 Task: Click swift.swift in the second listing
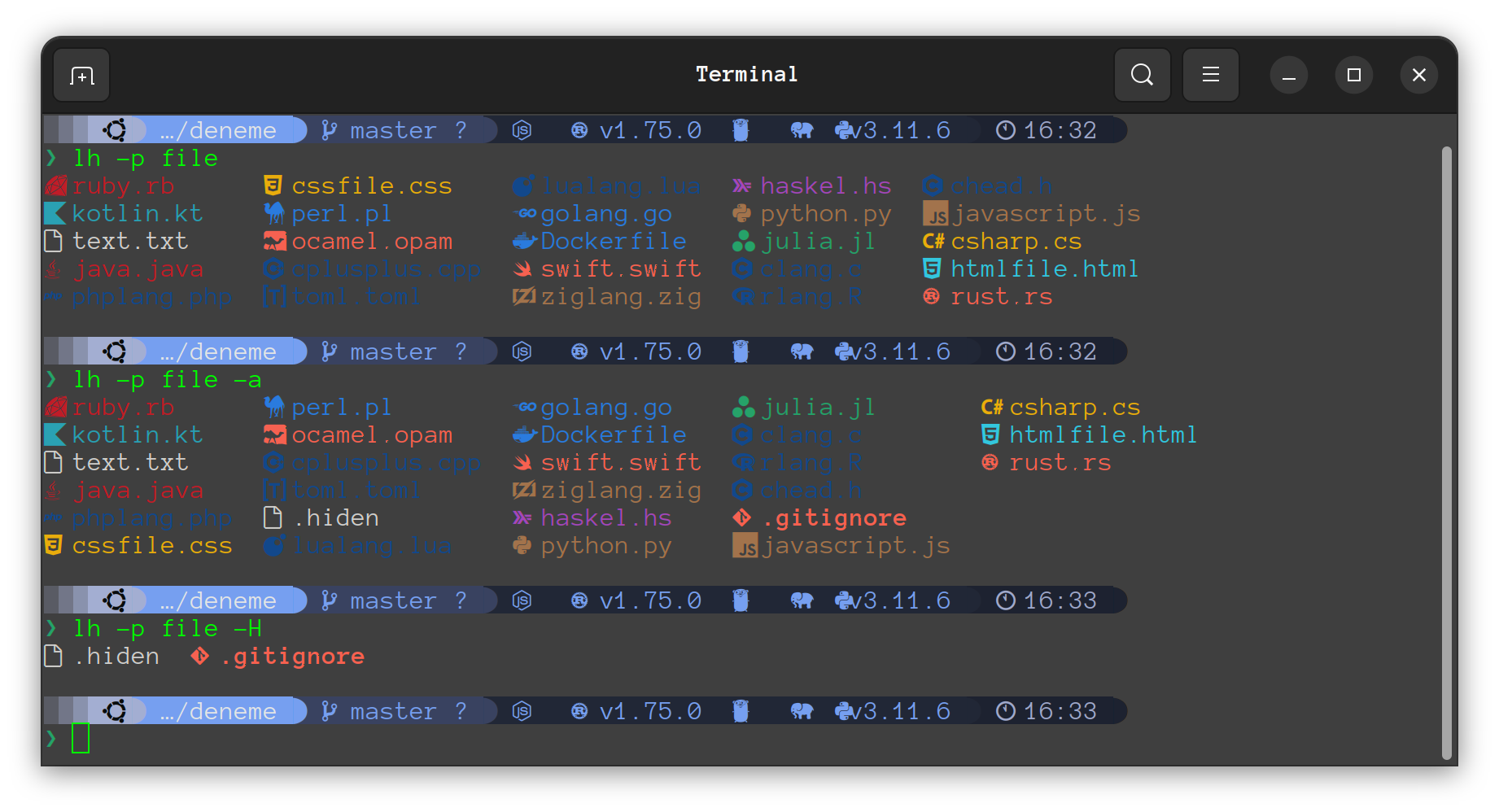coord(621,462)
